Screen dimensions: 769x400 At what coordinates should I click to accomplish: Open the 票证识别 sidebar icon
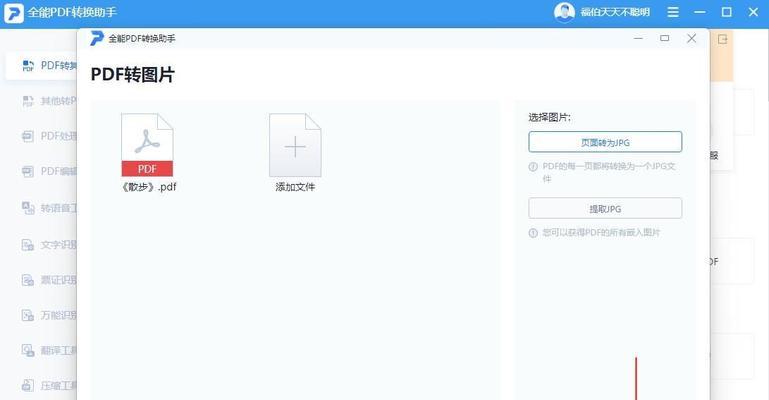(28, 280)
